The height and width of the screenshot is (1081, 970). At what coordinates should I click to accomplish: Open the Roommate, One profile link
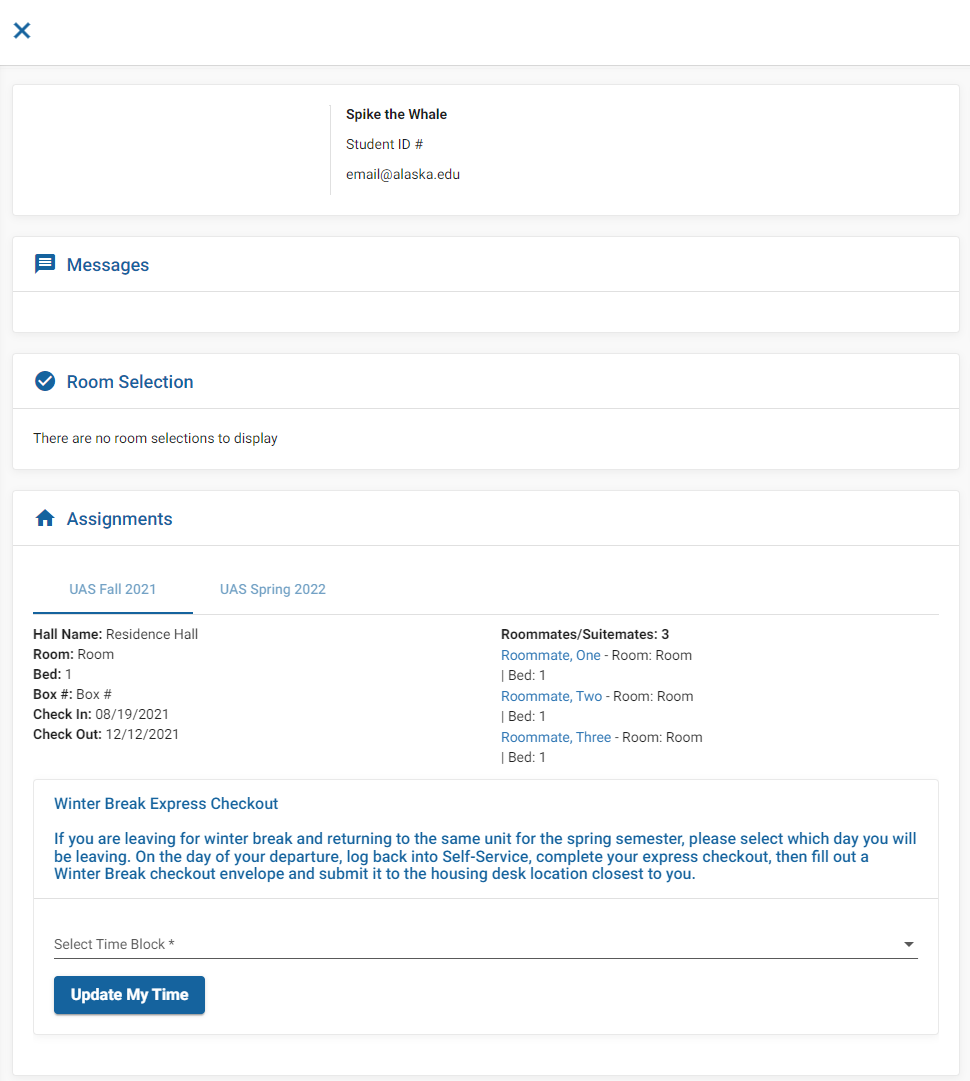click(x=550, y=654)
